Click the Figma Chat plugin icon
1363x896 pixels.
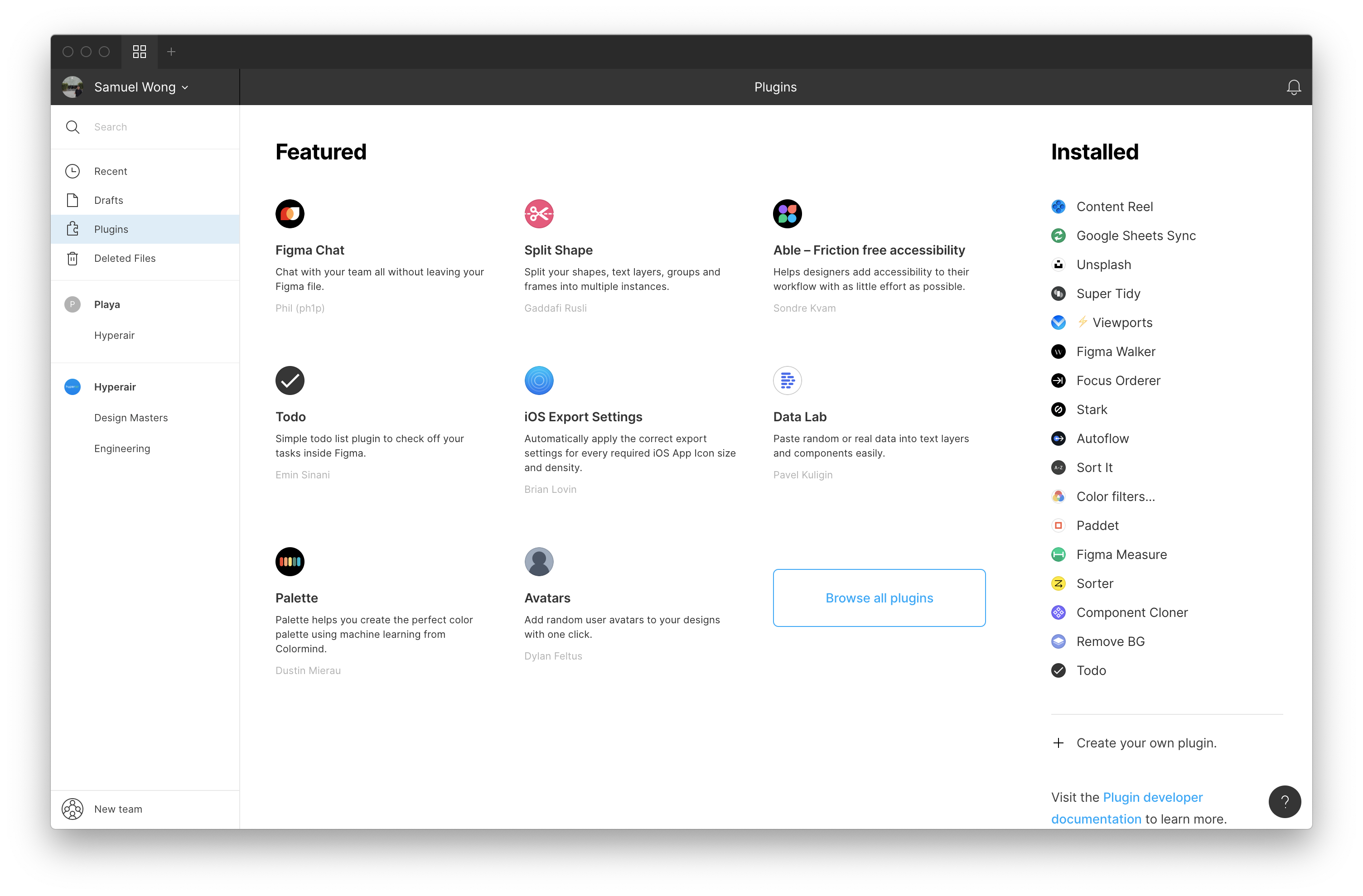coord(290,213)
